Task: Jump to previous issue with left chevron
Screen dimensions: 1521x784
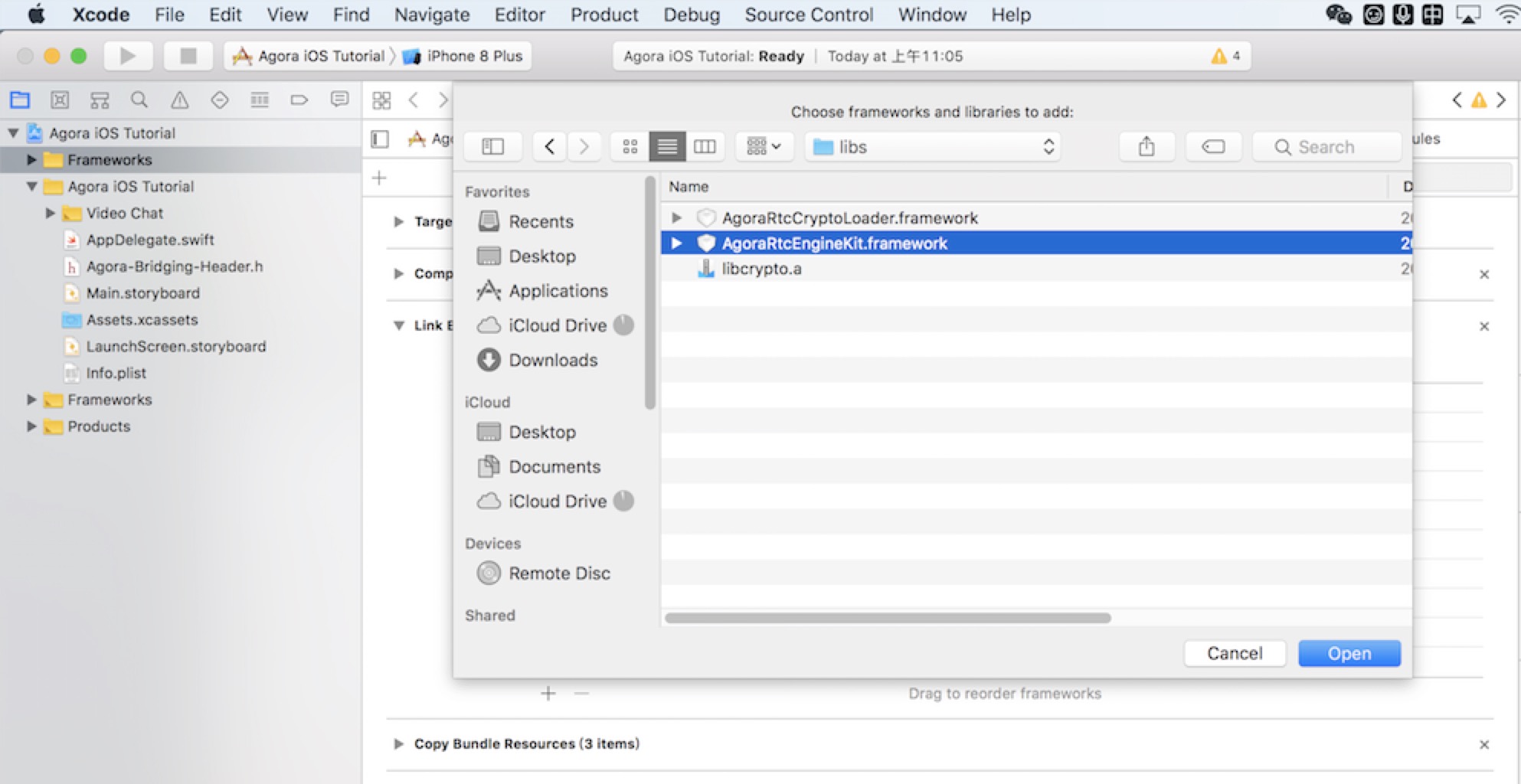Action: point(1457,100)
